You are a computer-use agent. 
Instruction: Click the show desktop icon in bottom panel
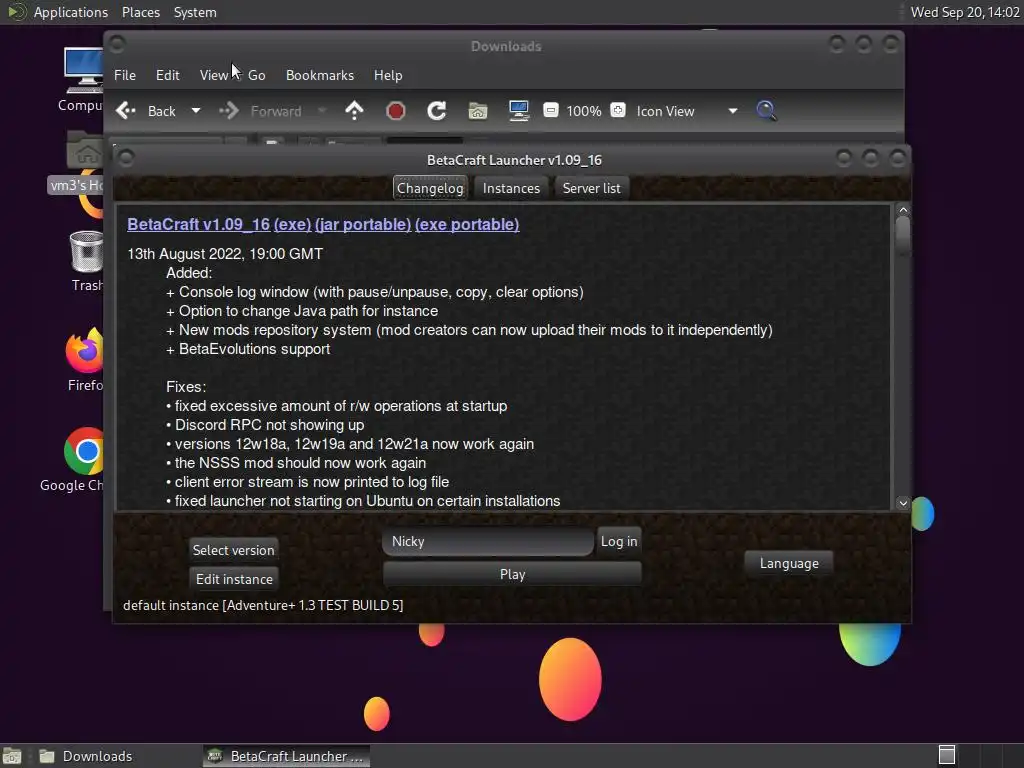click(12, 756)
